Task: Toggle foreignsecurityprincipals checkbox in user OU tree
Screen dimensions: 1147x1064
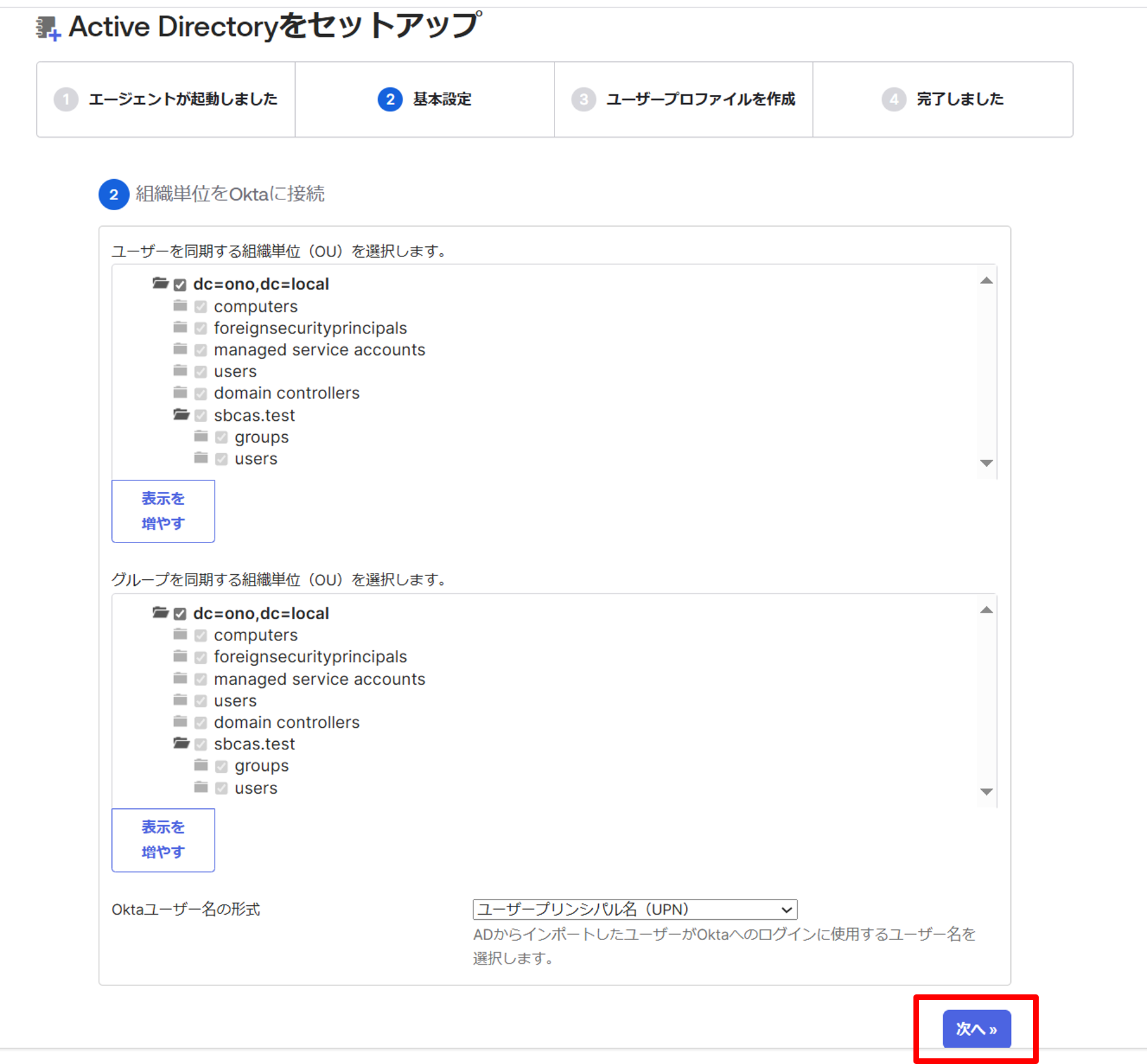Action: coord(201,329)
